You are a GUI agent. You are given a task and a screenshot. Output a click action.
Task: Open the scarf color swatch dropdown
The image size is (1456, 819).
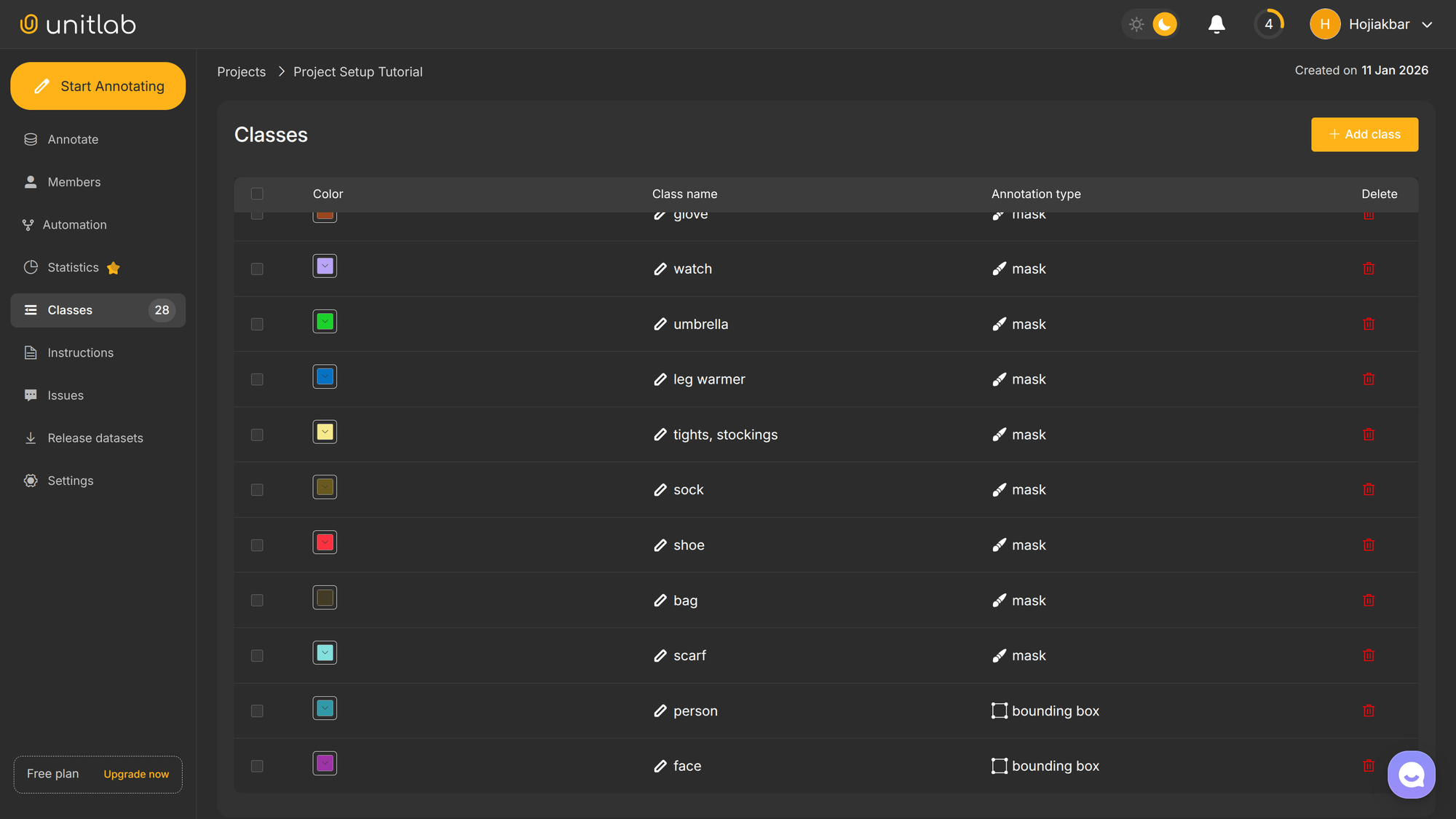tap(325, 652)
